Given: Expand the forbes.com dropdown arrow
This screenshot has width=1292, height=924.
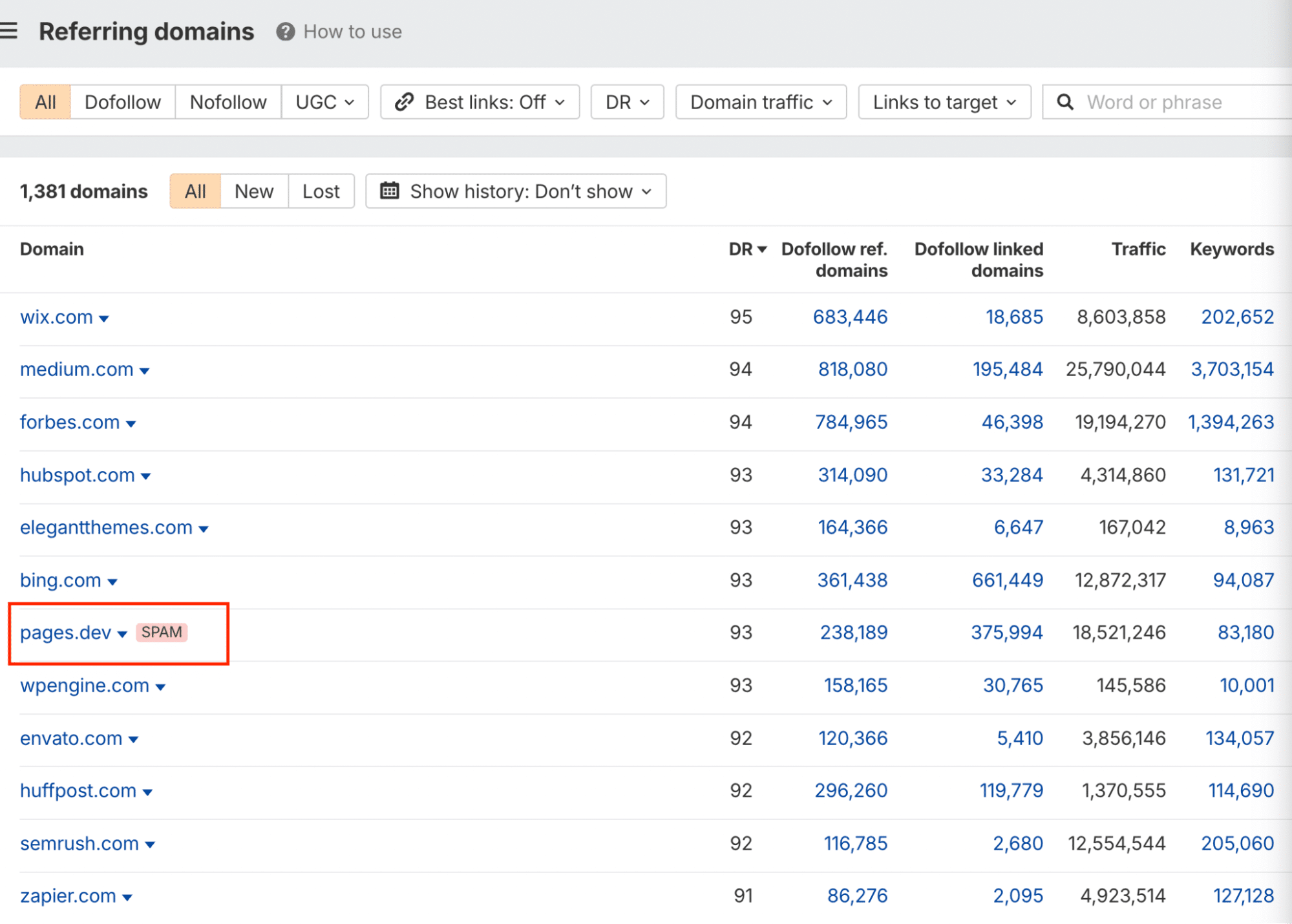Looking at the screenshot, I should point(131,424).
